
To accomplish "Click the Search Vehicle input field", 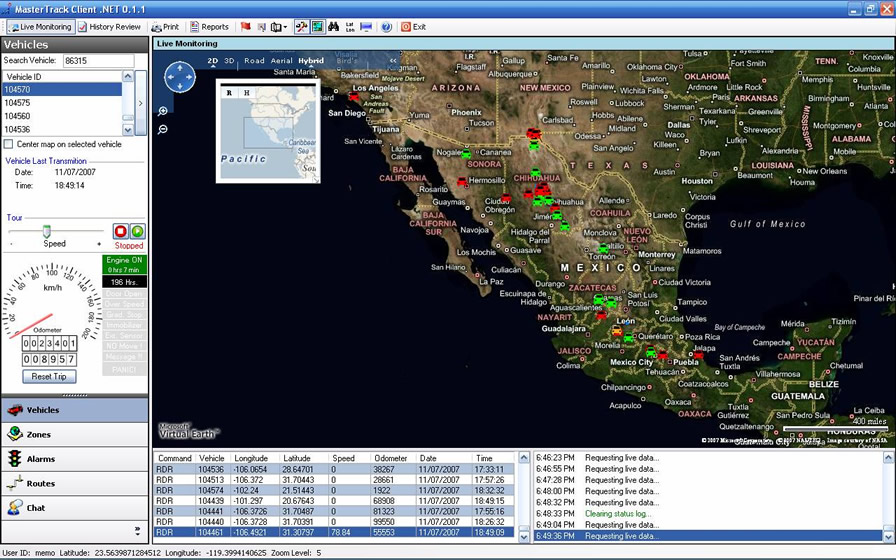I will 98,61.
